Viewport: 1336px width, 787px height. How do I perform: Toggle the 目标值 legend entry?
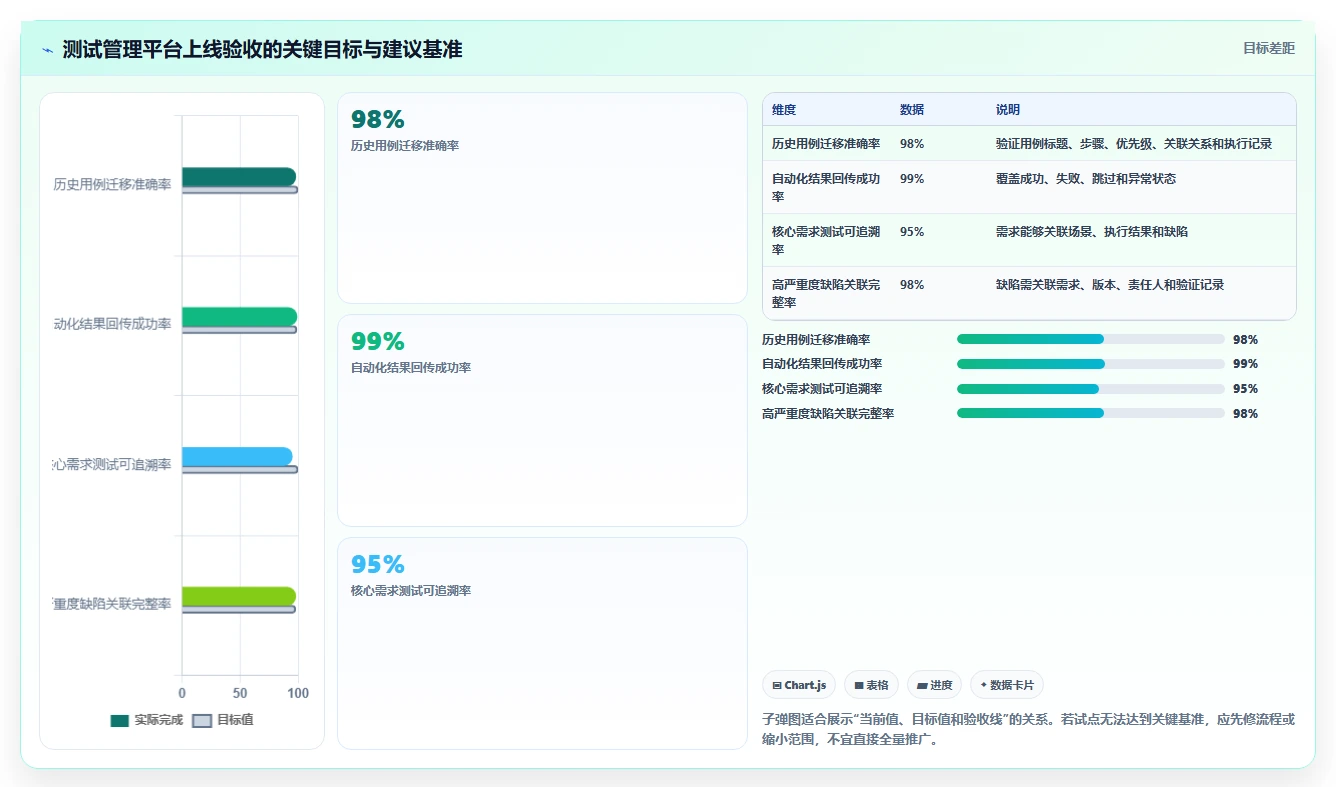[222, 720]
